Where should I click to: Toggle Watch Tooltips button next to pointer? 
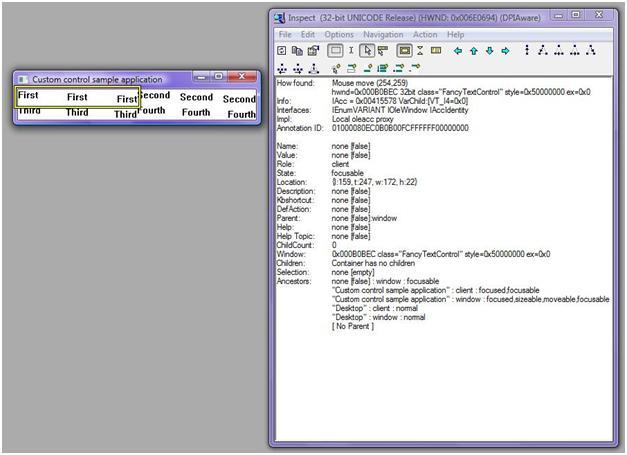pyautogui.click(x=383, y=51)
